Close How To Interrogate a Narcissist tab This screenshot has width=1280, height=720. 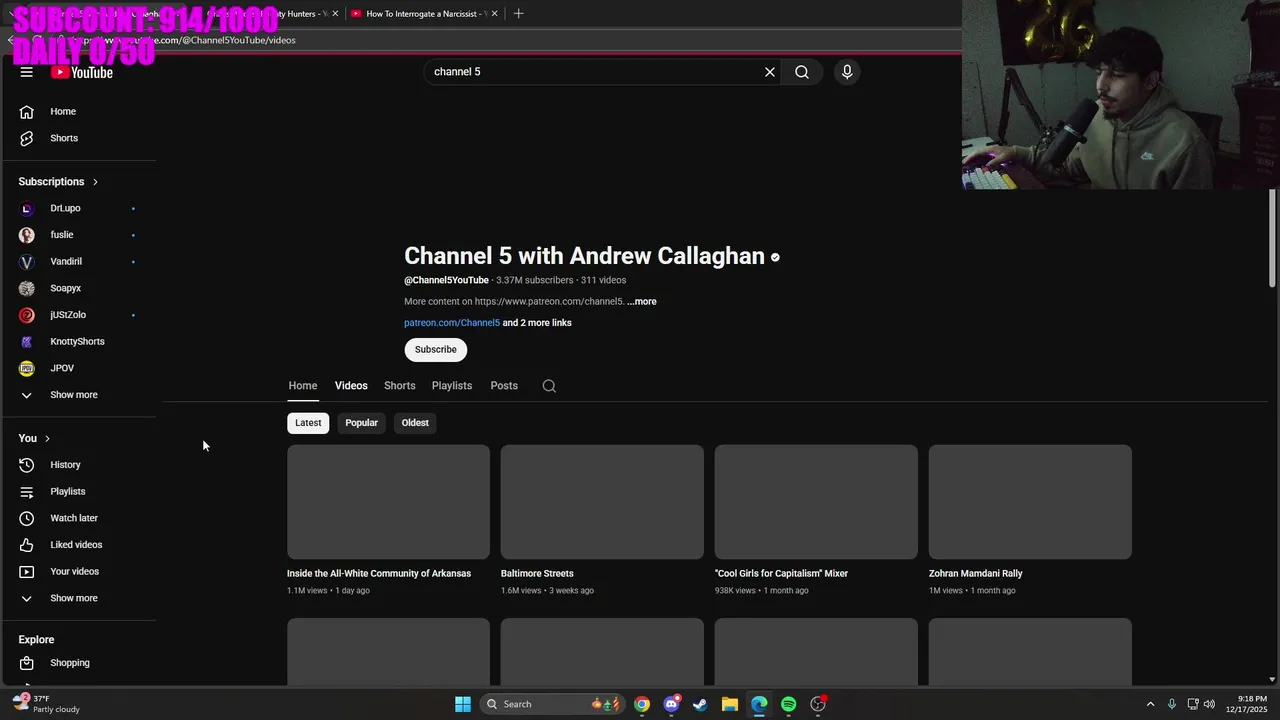pos(496,14)
